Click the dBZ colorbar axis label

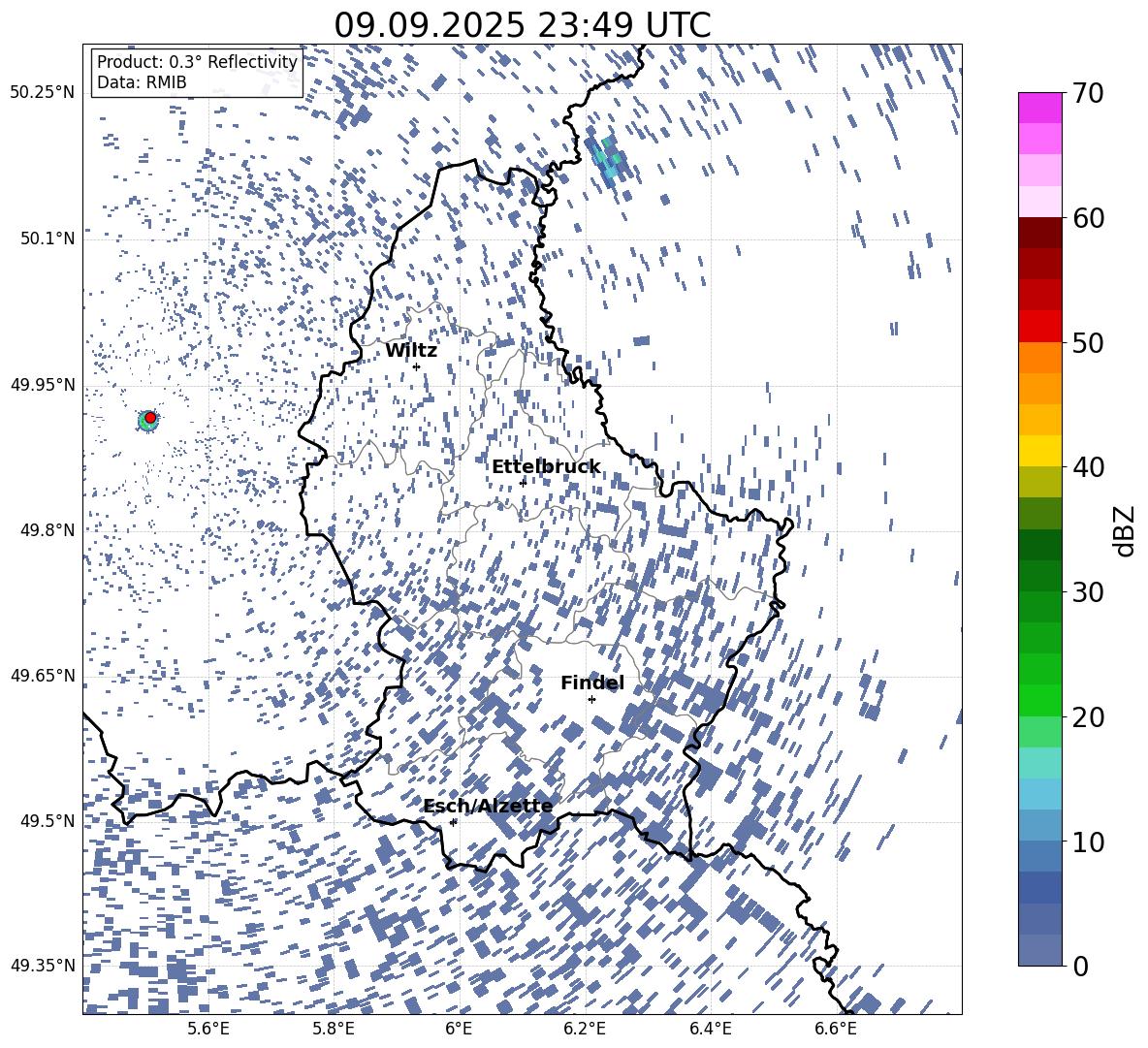click(1126, 530)
